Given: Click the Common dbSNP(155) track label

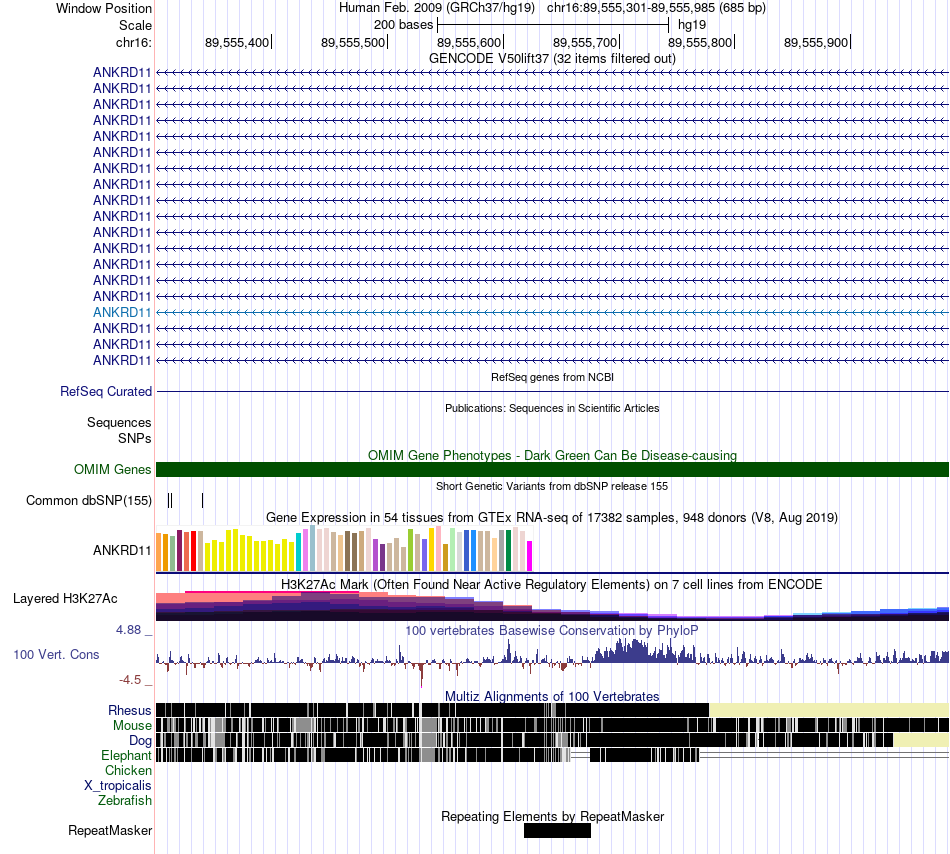Looking at the screenshot, I should 88,500.
